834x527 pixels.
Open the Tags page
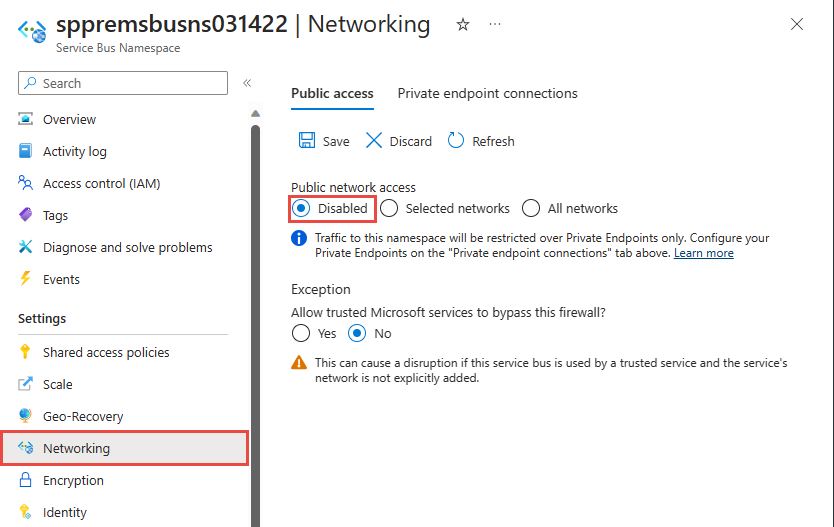(x=55, y=215)
